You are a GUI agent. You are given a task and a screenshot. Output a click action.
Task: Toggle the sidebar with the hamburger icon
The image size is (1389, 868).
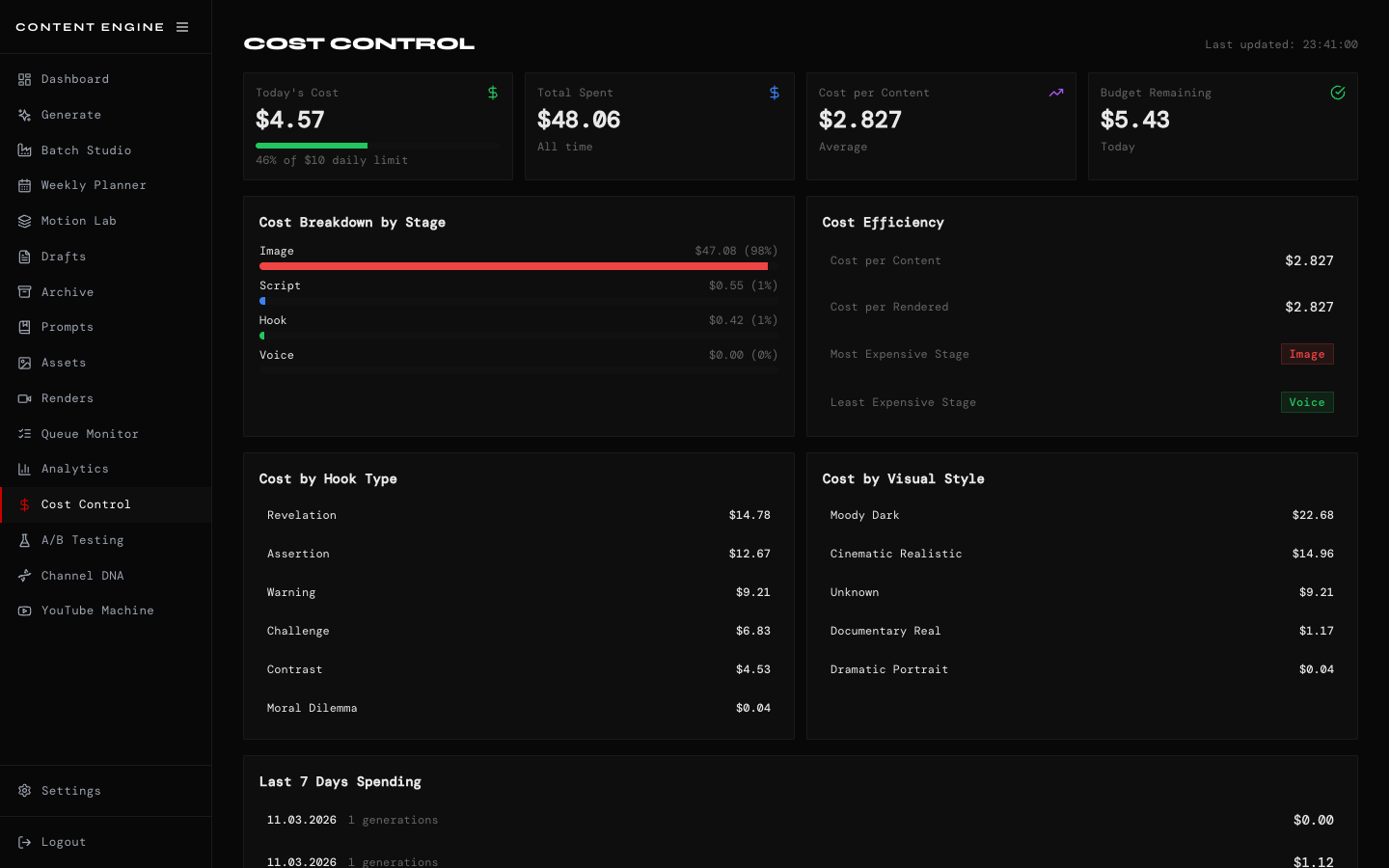coord(182,27)
